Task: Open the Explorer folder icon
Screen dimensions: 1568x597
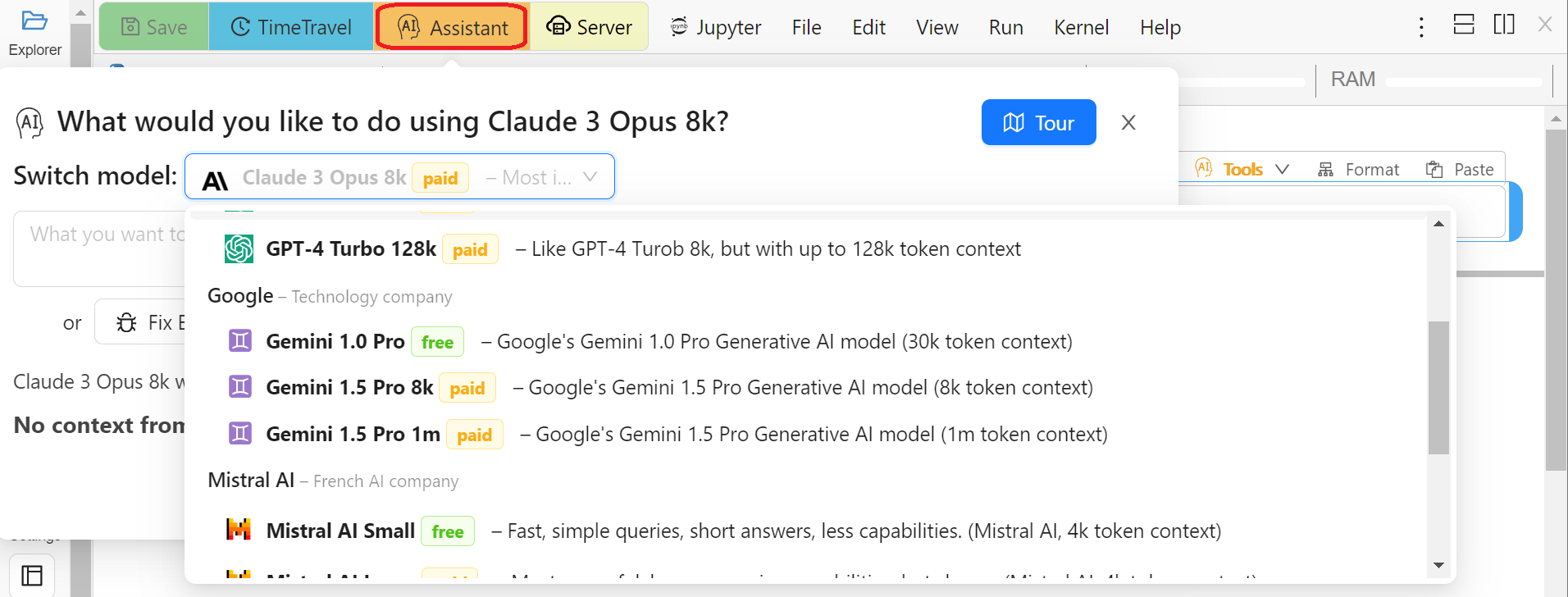Action: 34,22
